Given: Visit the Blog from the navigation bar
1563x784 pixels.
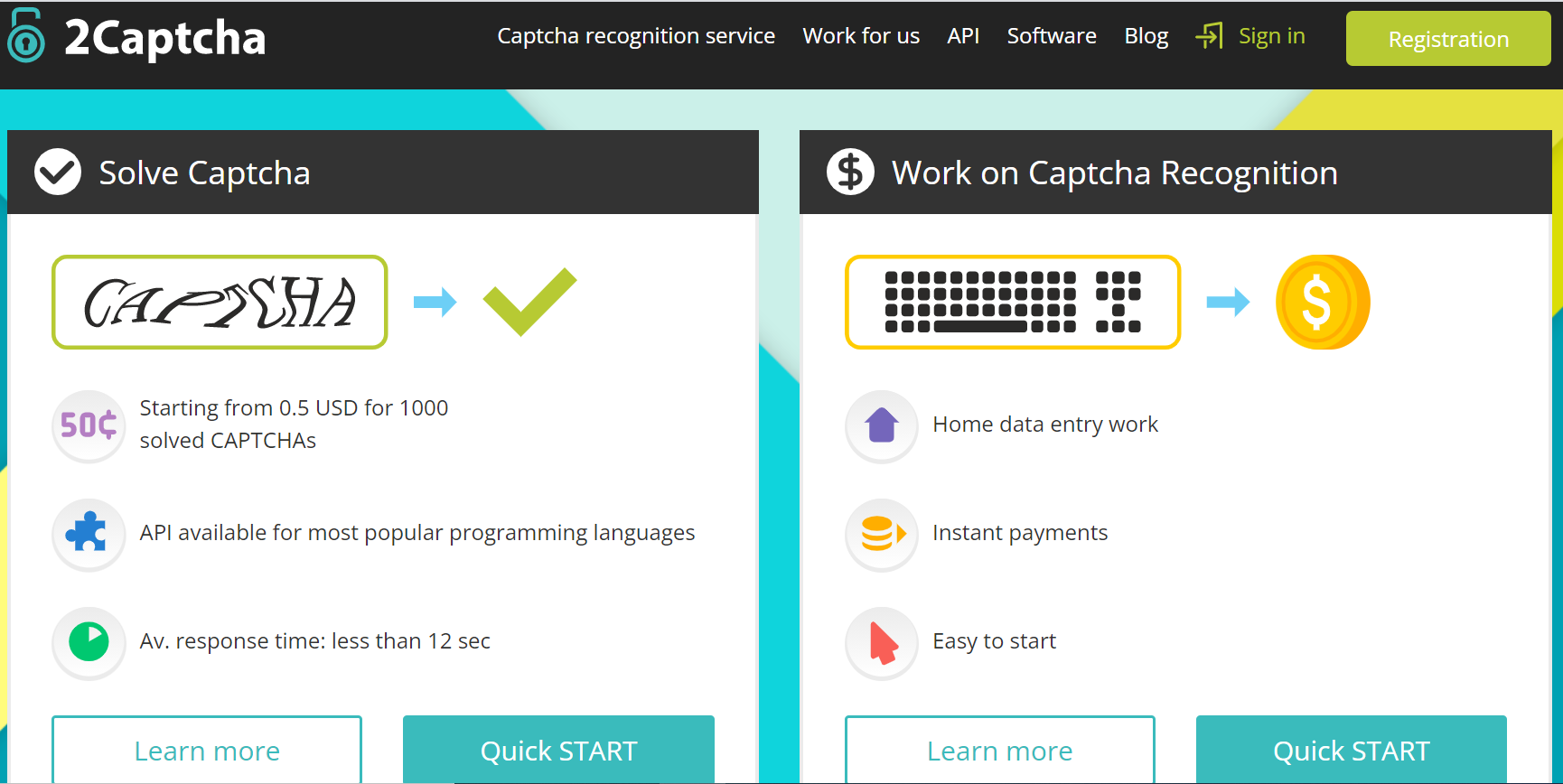Looking at the screenshot, I should 1146,36.
